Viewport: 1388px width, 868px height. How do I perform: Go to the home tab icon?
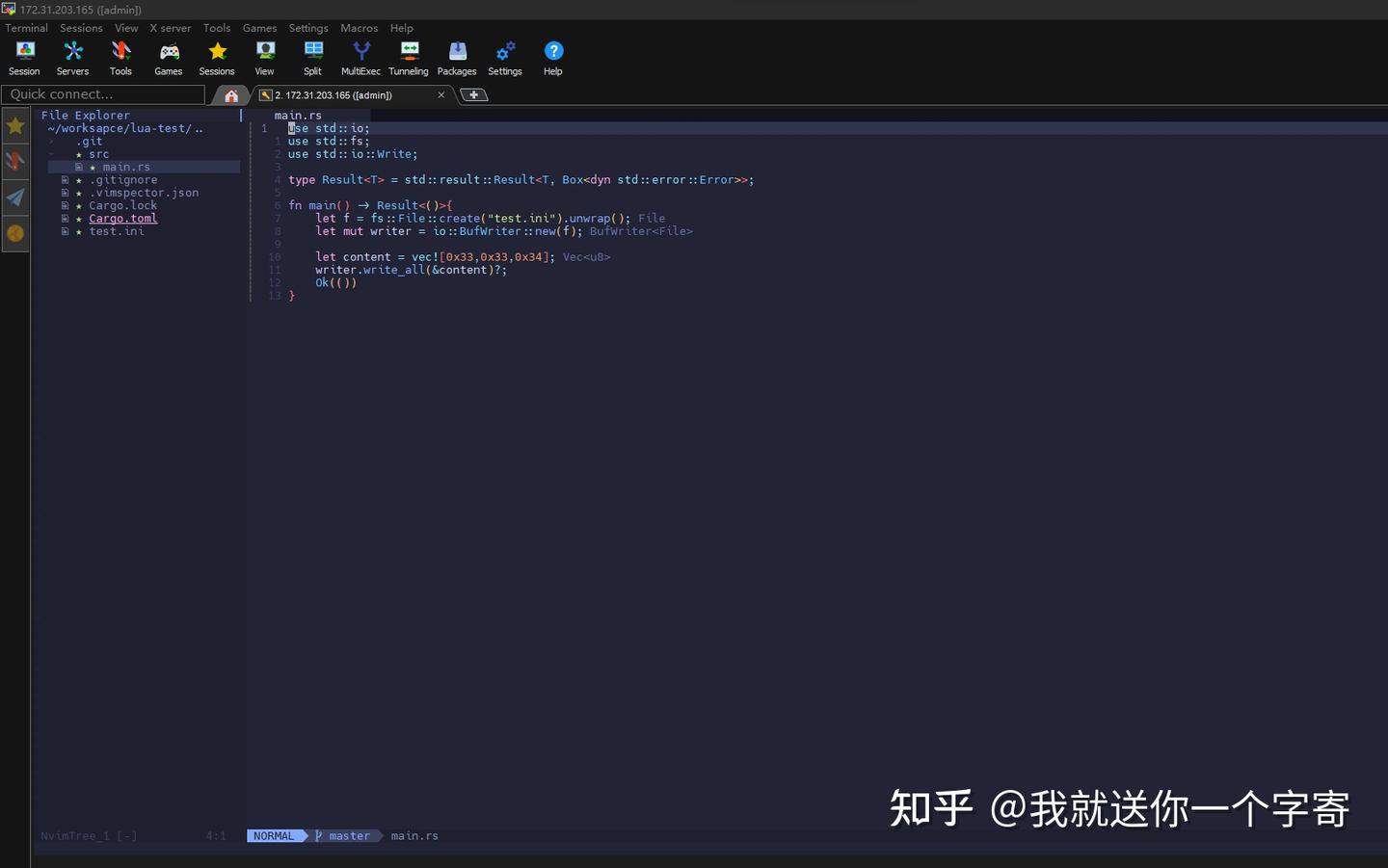click(231, 95)
